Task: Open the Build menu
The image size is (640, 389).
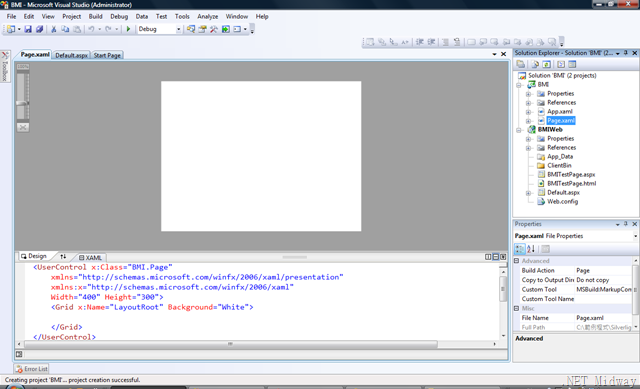Action: pos(96,17)
